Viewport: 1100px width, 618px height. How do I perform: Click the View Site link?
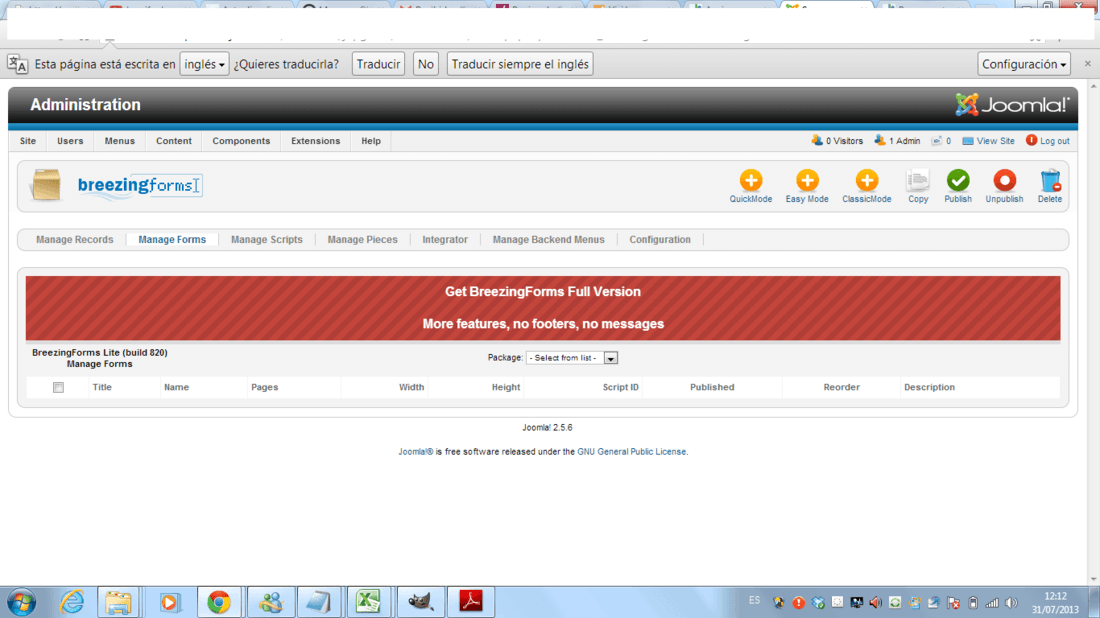988,141
